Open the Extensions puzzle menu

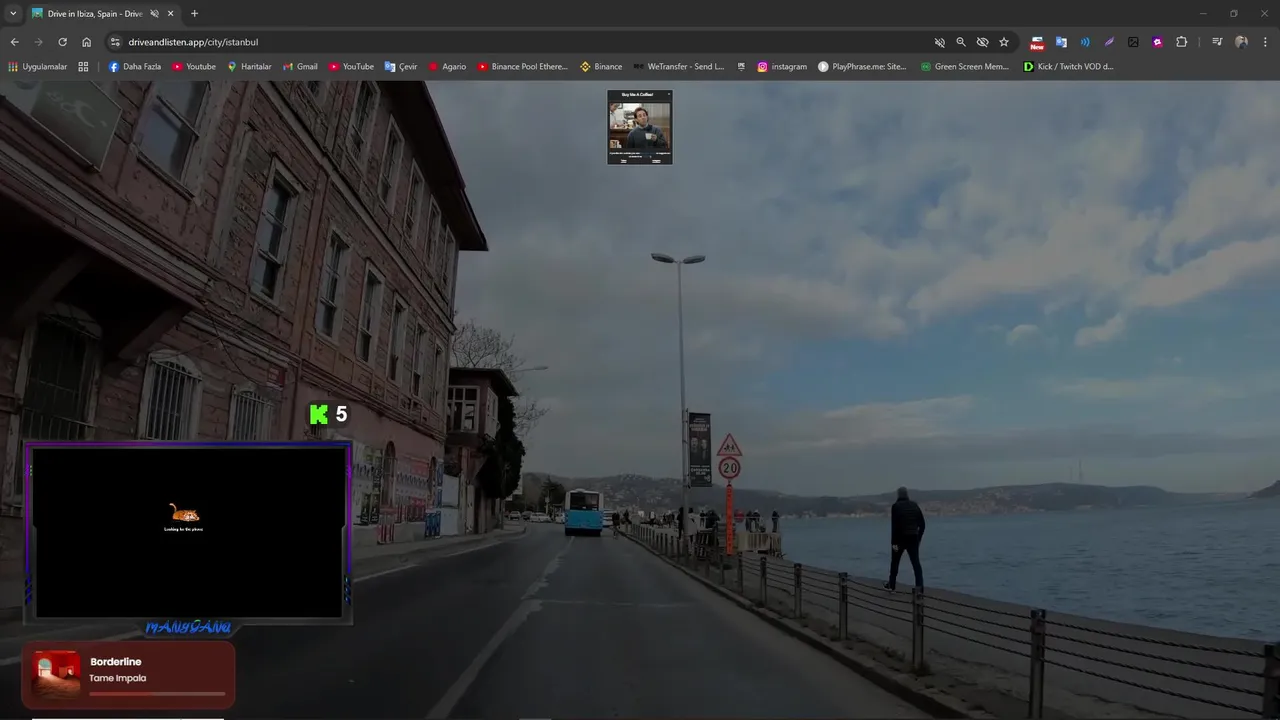click(x=1181, y=42)
